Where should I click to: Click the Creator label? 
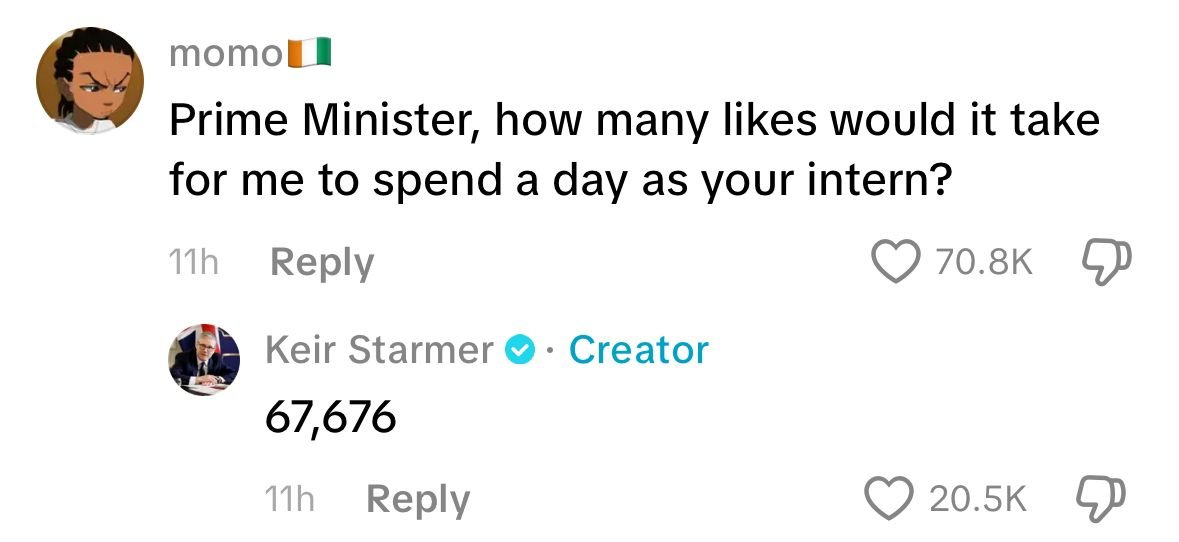click(x=638, y=350)
